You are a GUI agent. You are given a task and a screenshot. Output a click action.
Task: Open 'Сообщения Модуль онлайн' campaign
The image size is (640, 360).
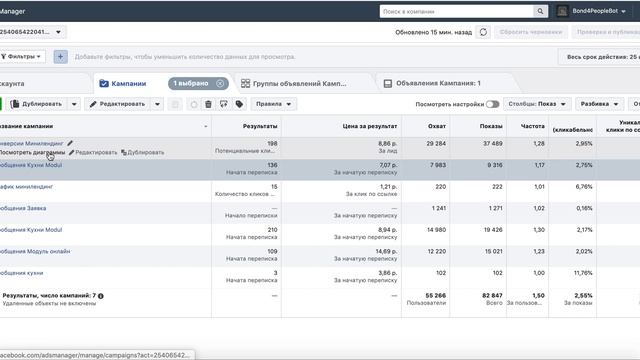[x=35, y=251]
